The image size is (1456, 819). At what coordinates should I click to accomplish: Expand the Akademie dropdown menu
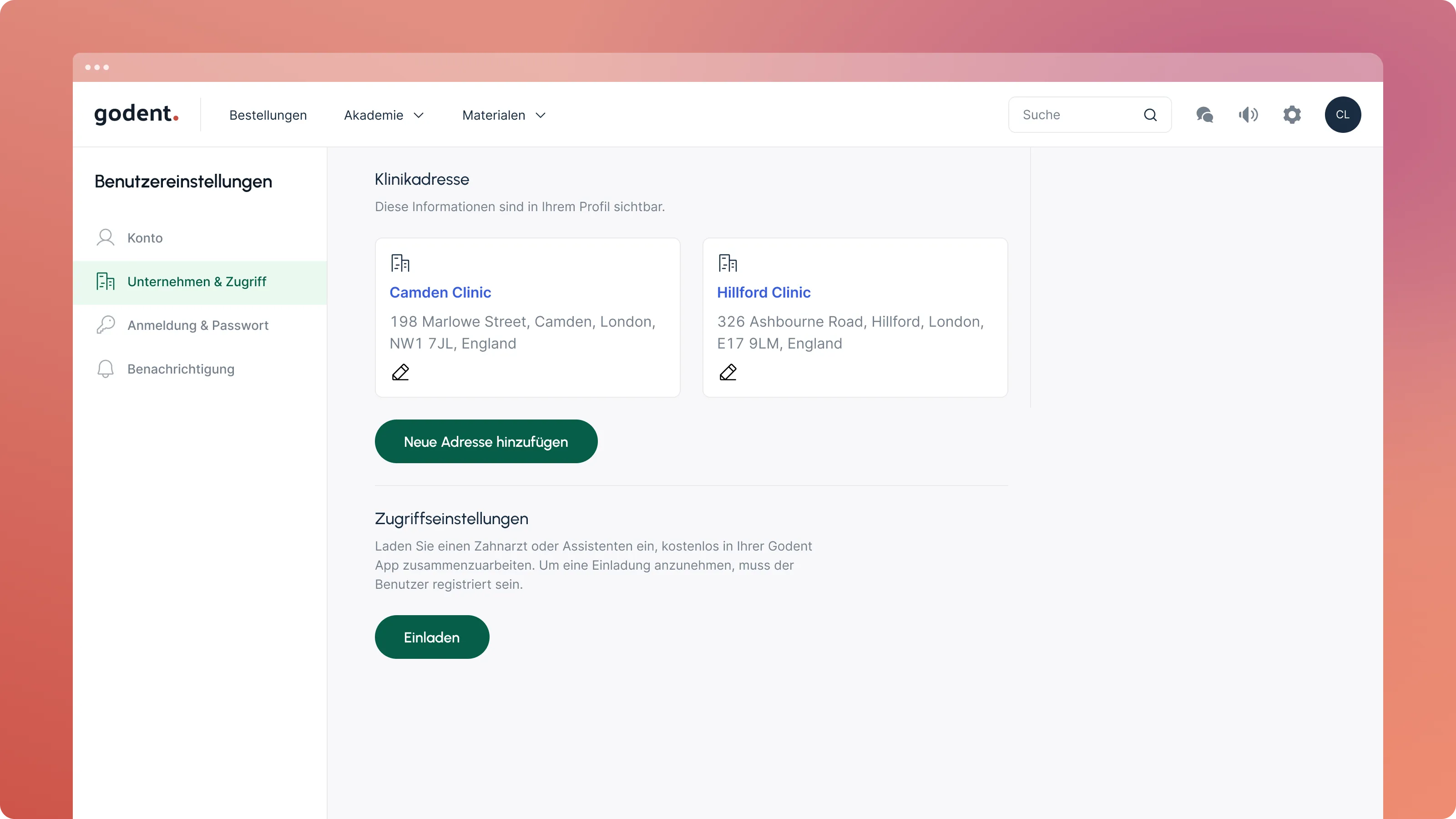coord(384,115)
